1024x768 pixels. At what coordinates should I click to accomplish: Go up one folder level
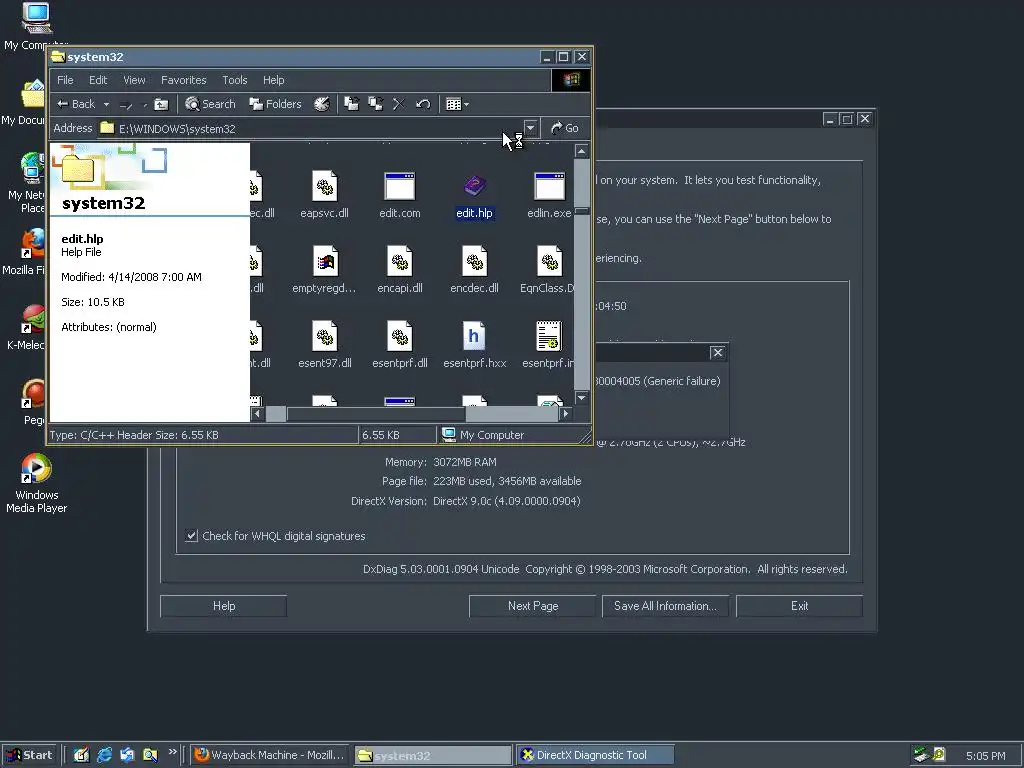[x=161, y=104]
